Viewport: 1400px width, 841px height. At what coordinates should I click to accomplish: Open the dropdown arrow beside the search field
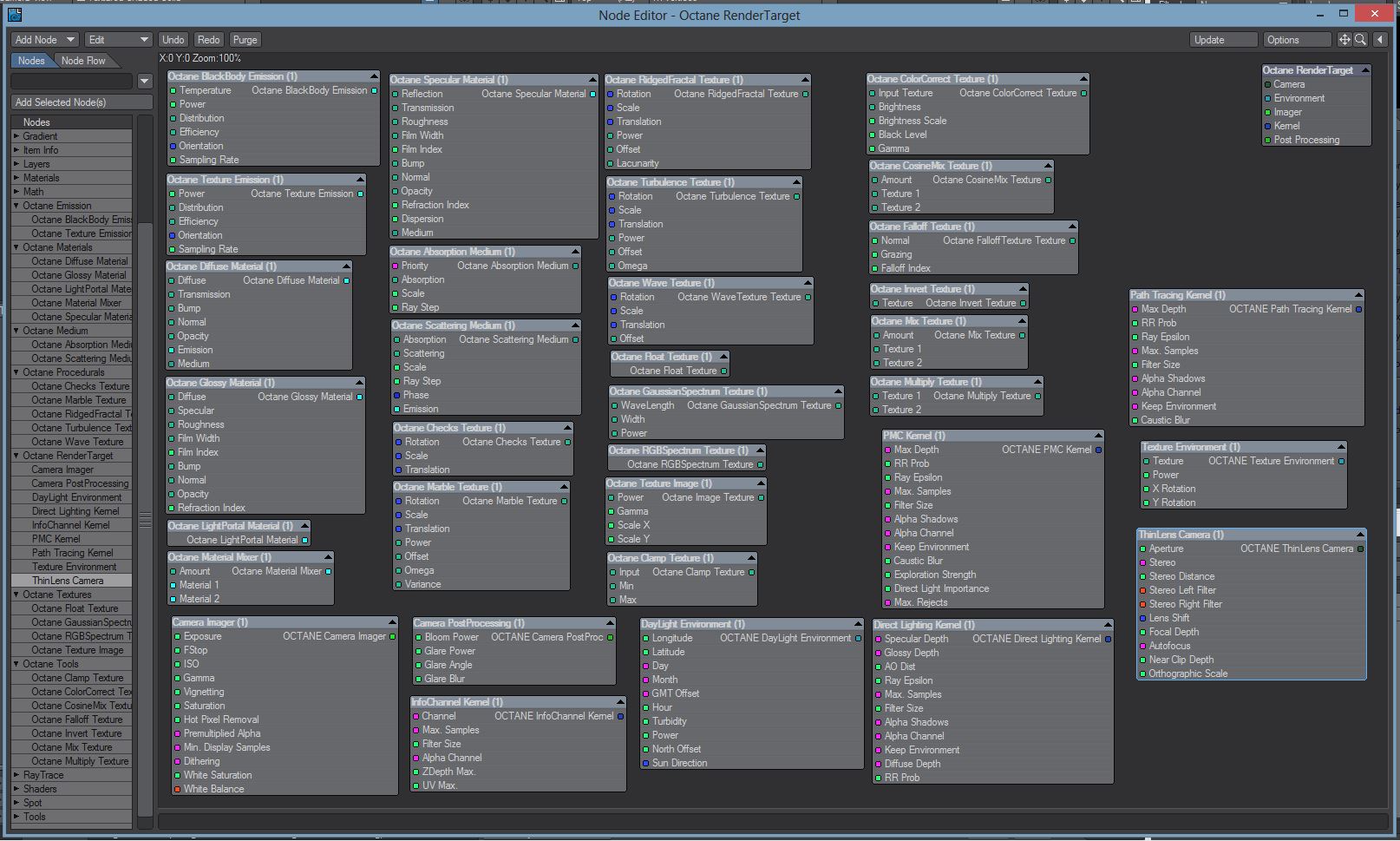[x=145, y=82]
